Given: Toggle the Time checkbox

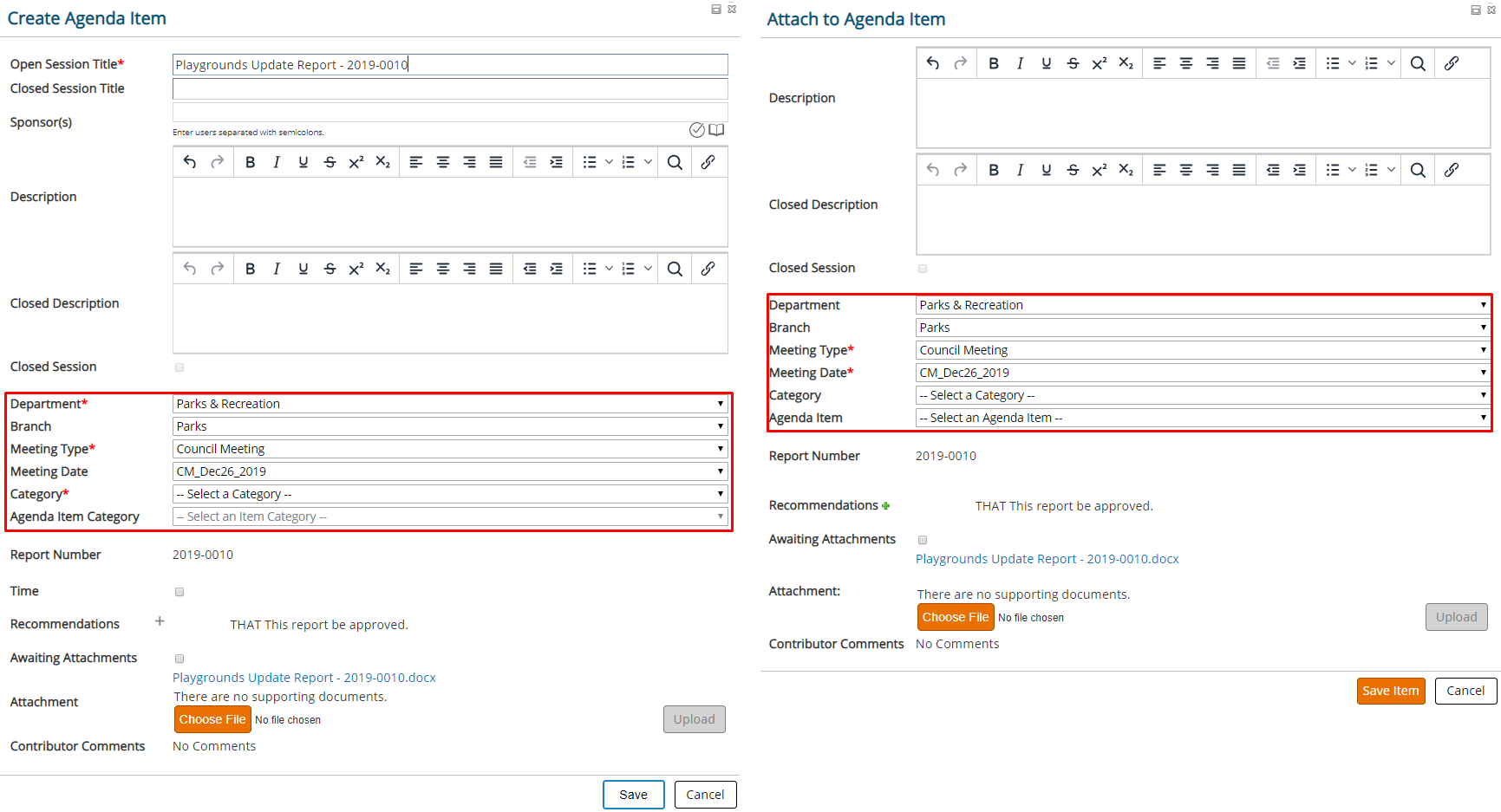Looking at the screenshot, I should [179, 592].
